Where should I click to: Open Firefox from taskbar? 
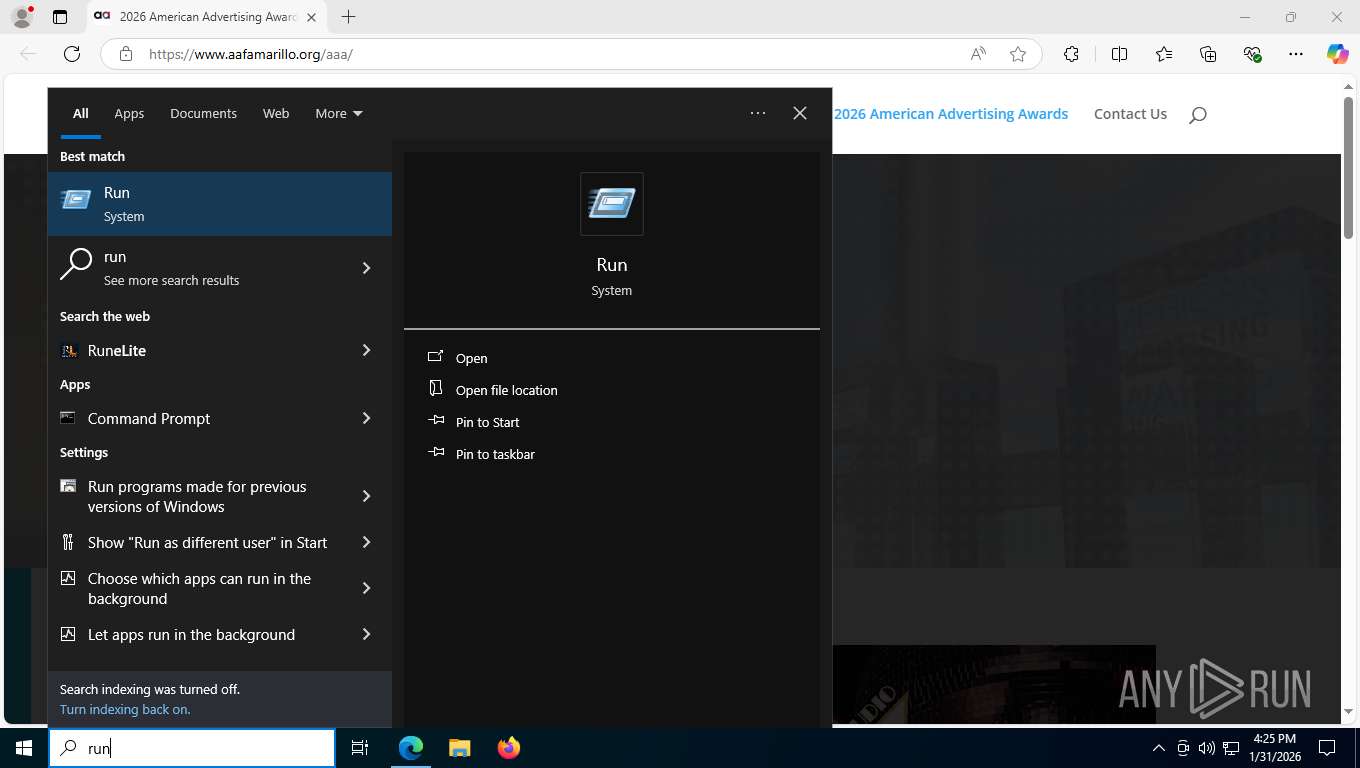[509, 748]
